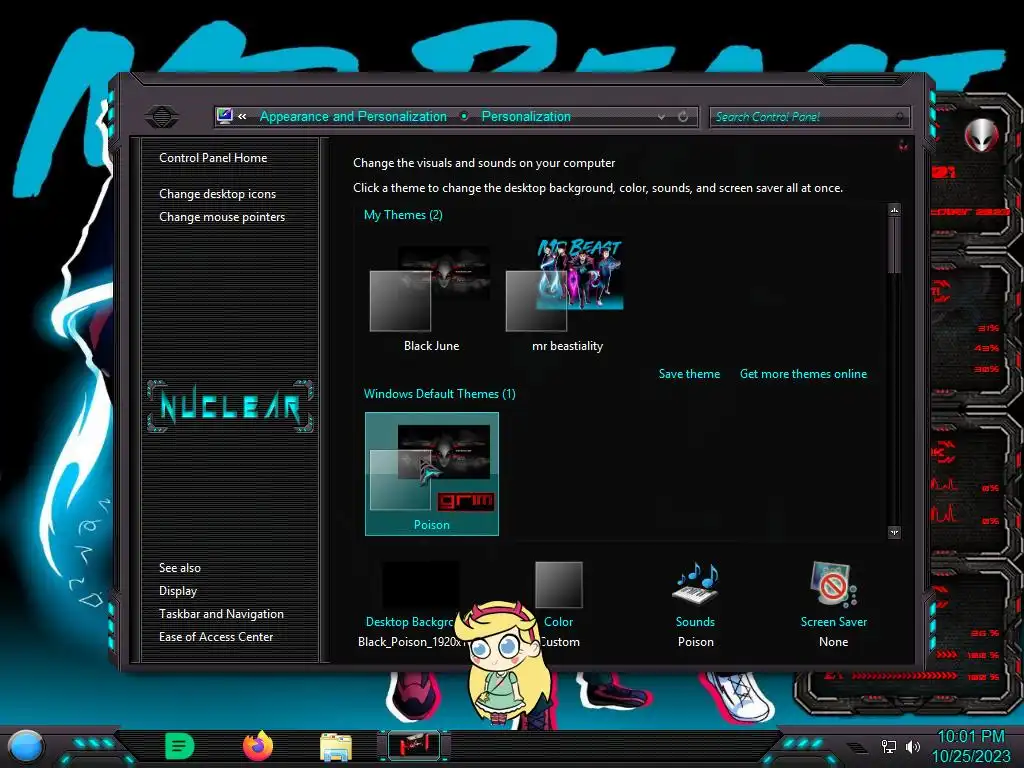Open the address bar history dropdown arrow
The height and width of the screenshot is (768, 1024).
pos(661,117)
